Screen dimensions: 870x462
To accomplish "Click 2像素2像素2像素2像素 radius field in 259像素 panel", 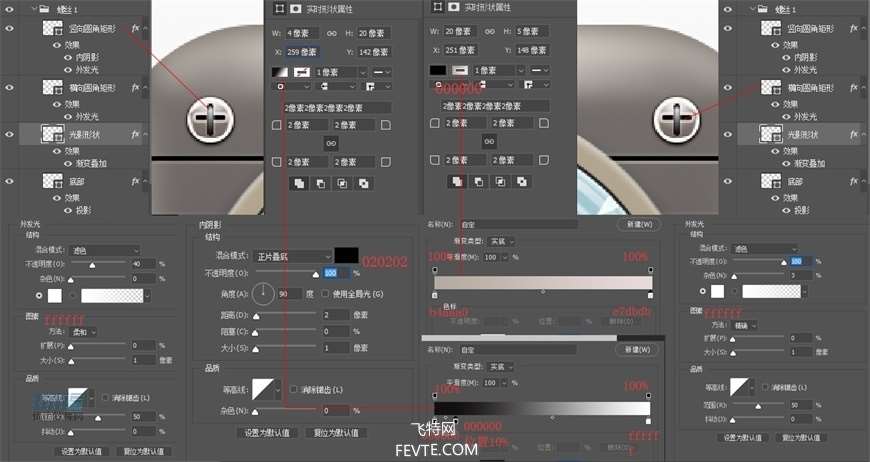I will point(337,108).
